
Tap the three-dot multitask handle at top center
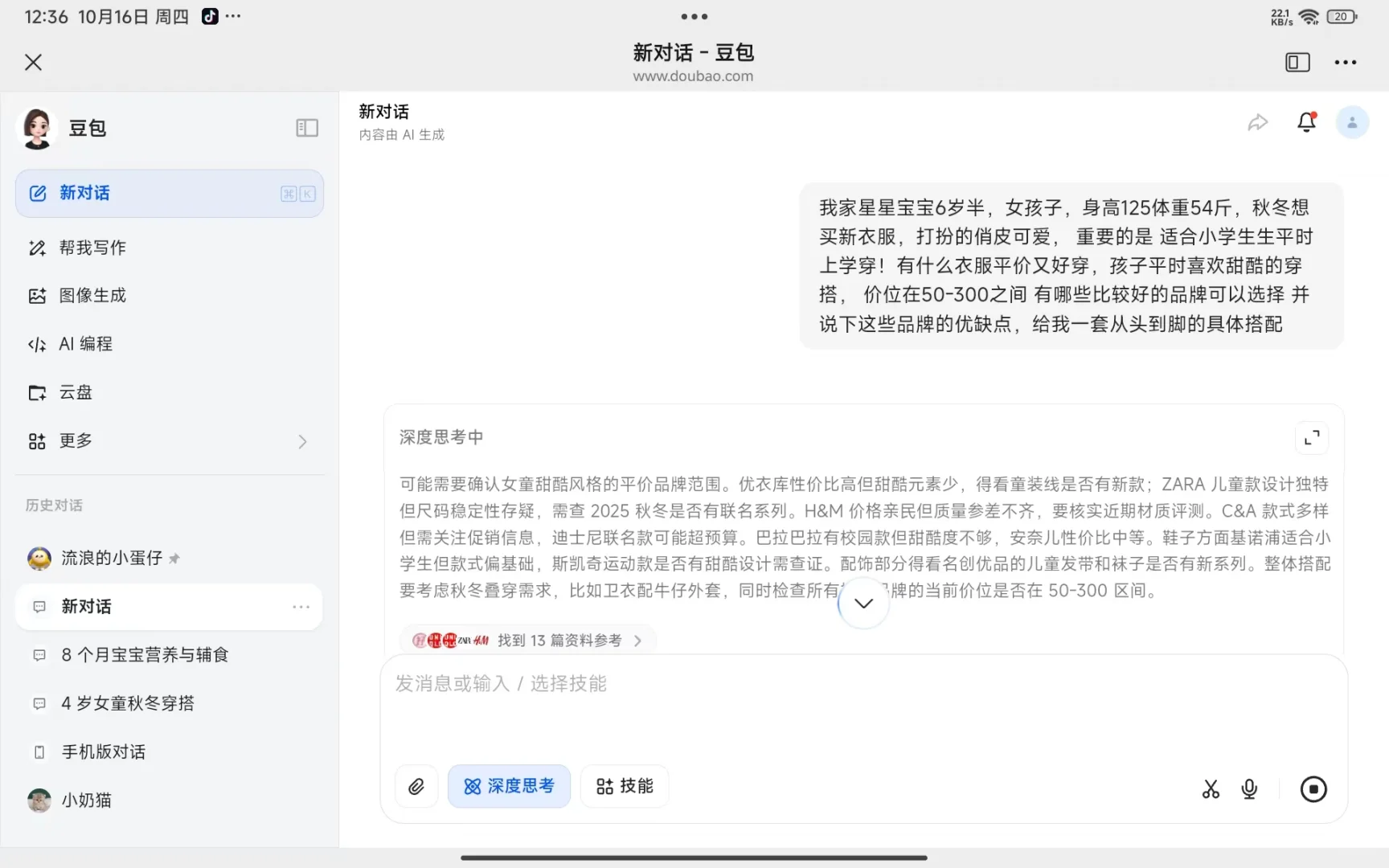coord(694,16)
